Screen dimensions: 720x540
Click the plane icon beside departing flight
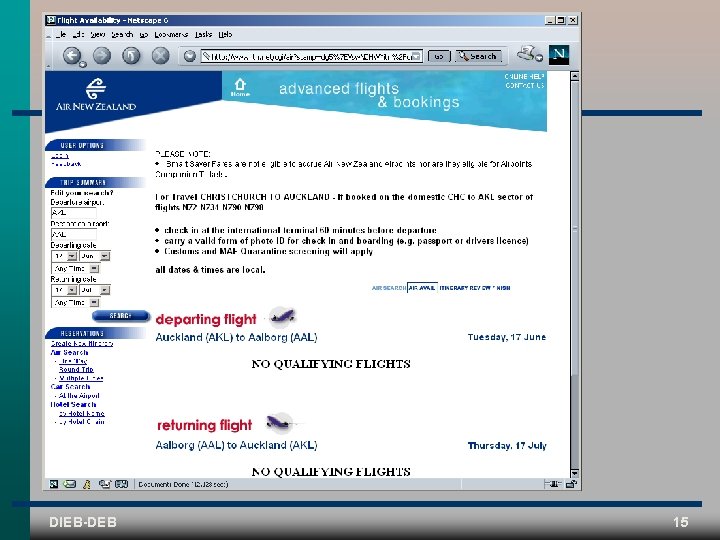pos(282,316)
